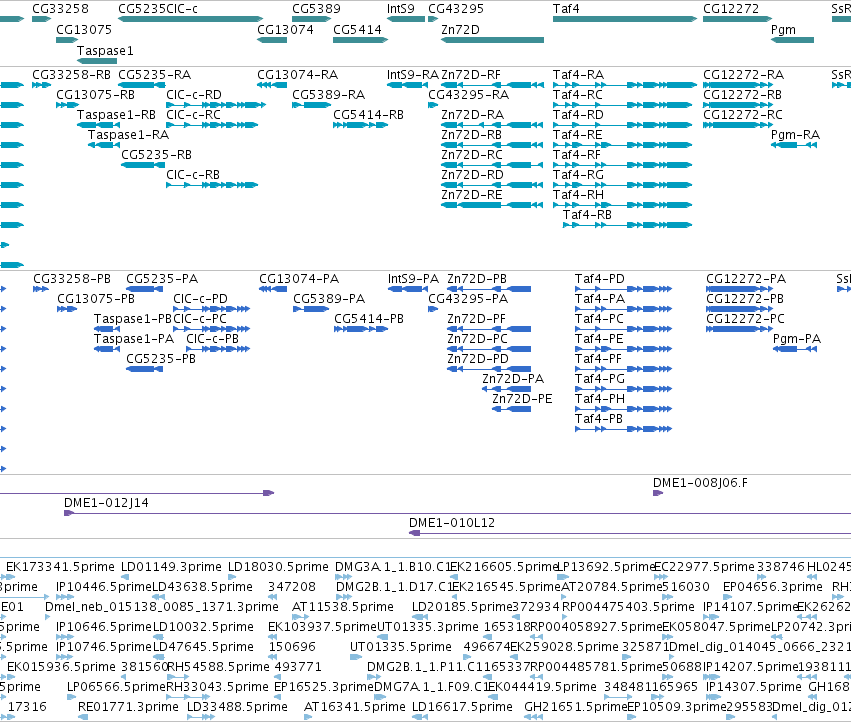The width and height of the screenshot is (851, 722).
Task: Click transcript Zn72D-RF label
Action: pyautogui.click(x=471, y=74)
